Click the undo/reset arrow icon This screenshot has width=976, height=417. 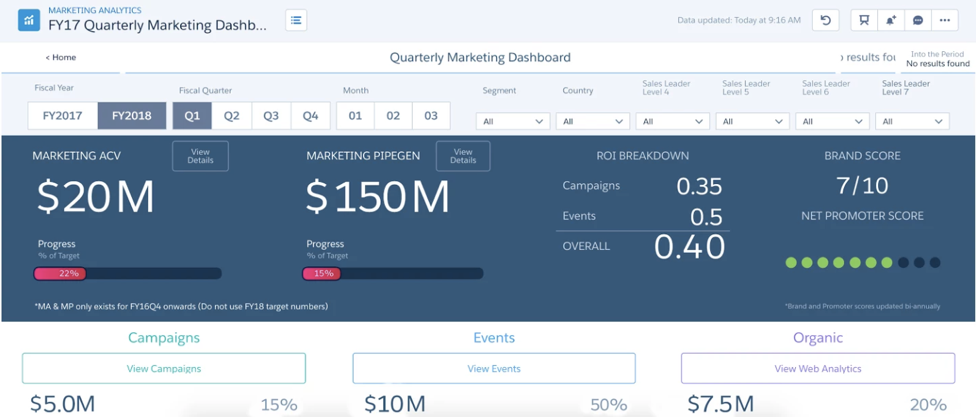click(x=825, y=20)
